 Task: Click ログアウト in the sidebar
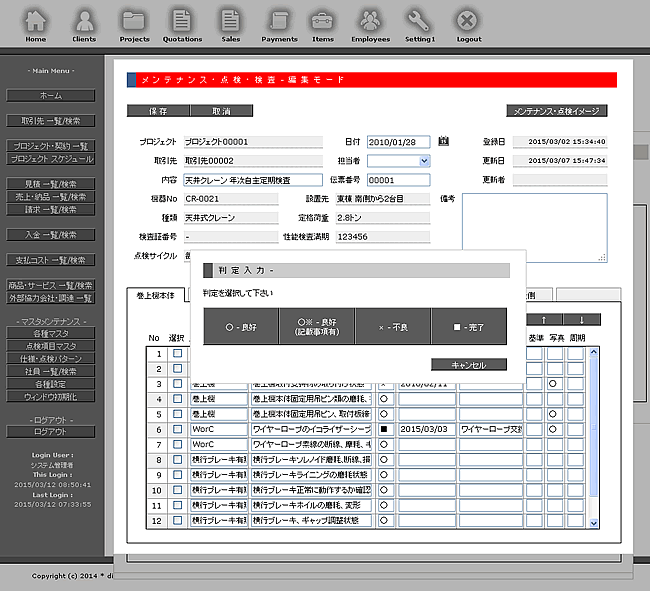pyautogui.click(x=51, y=432)
